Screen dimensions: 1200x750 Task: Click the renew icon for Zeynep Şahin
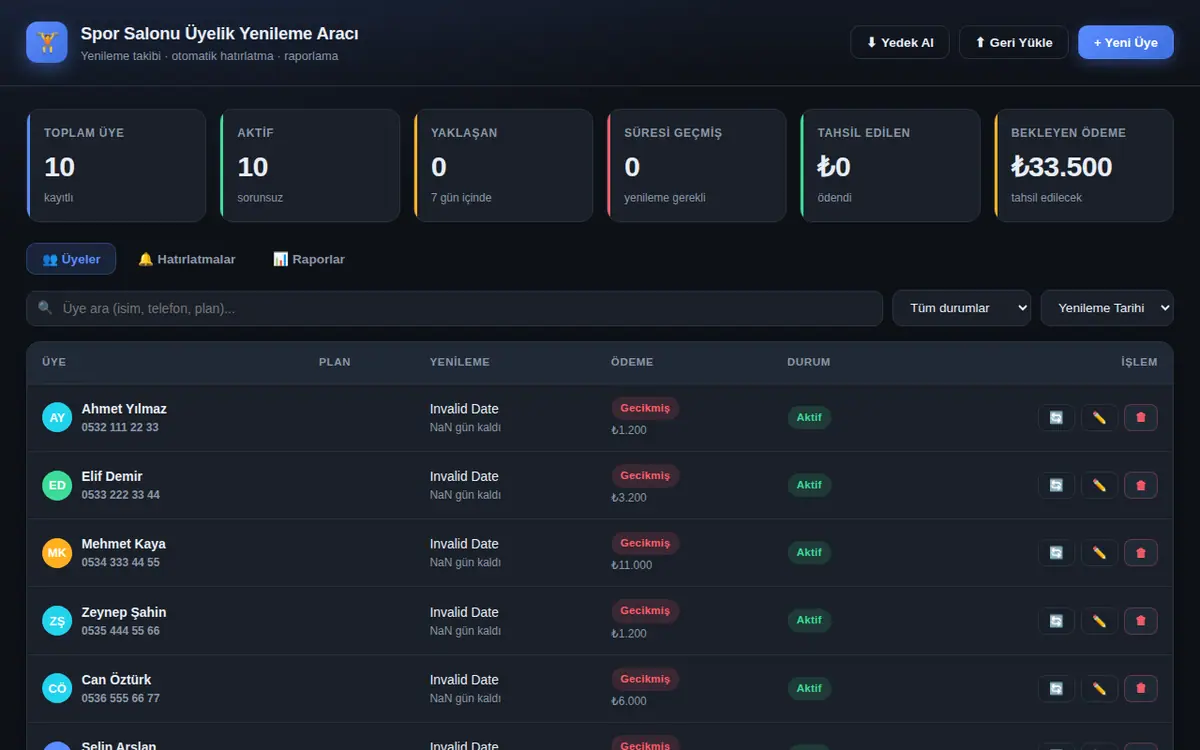click(x=1056, y=620)
